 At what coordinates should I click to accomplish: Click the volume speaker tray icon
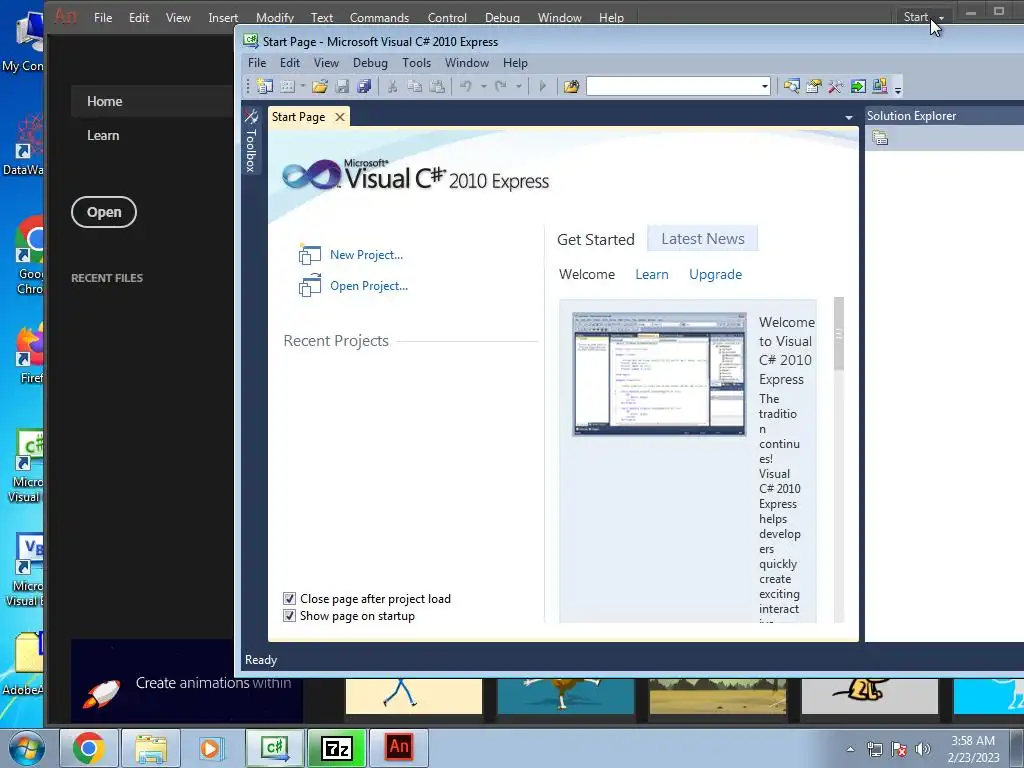coord(922,748)
